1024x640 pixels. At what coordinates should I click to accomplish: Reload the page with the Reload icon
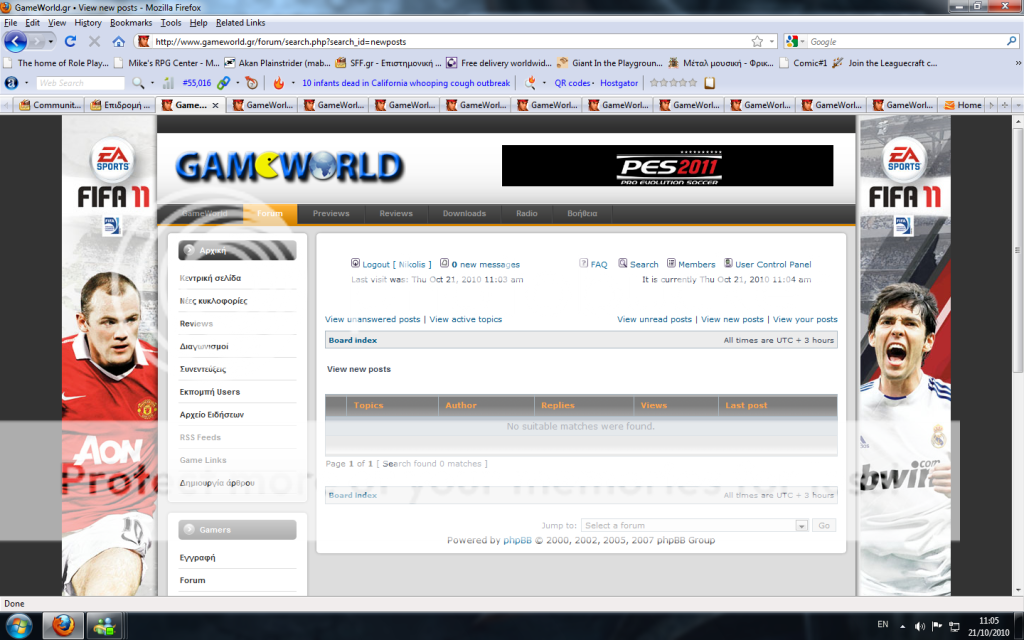[x=71, y=41]
